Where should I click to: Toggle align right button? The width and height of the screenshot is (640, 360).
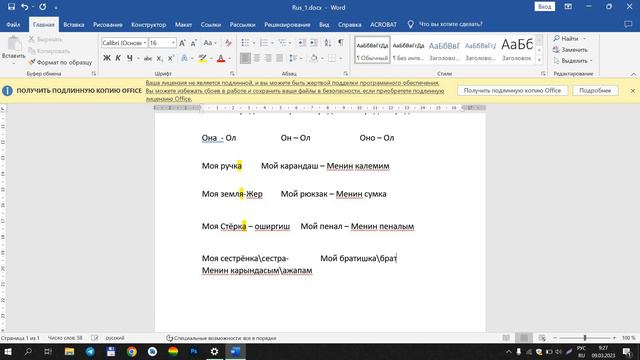268,58
